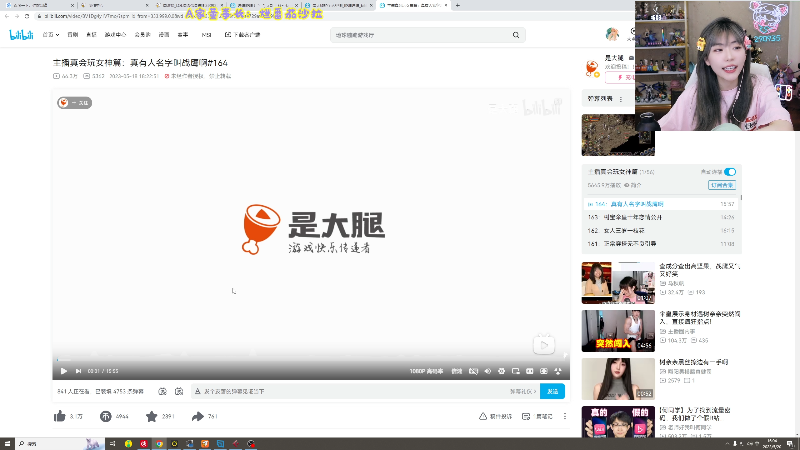
Task: Open recommended video thumbnail of long-haired girl
Action: (618, 379)
